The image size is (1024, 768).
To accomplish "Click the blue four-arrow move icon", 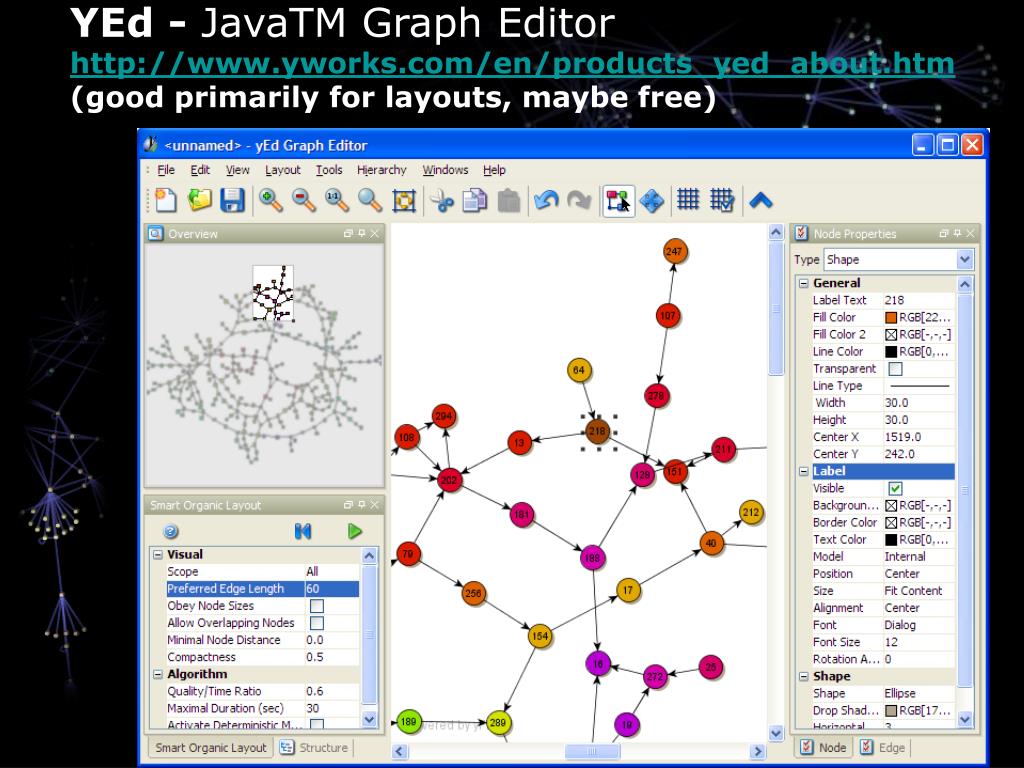I will [651, 200].
